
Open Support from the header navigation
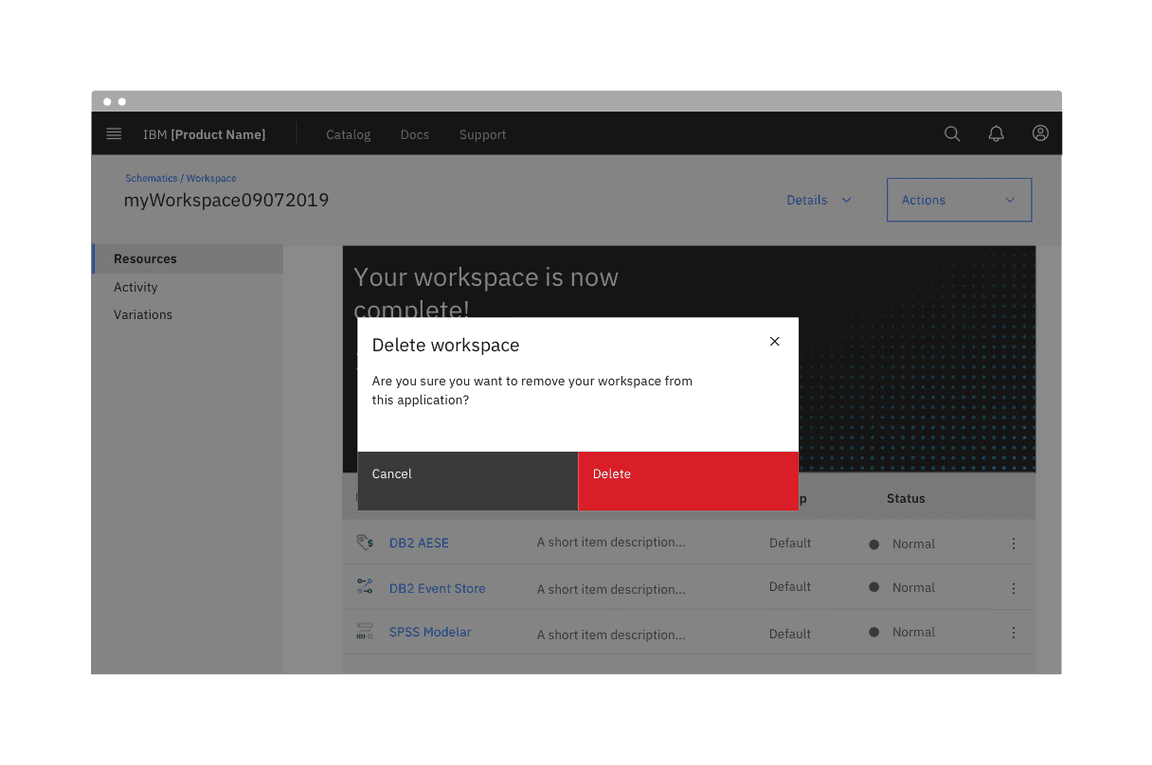tap(482, 135)
